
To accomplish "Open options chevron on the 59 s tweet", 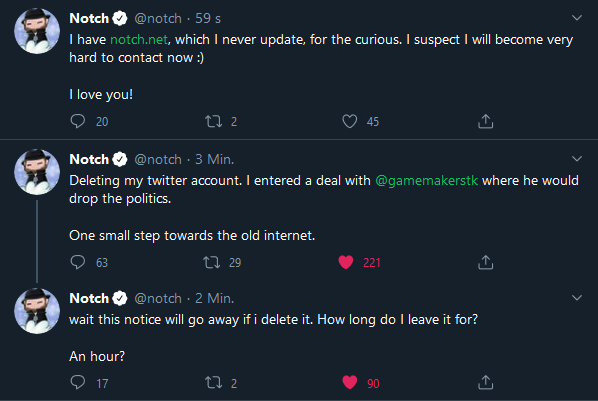I will [x=577, y=18].
